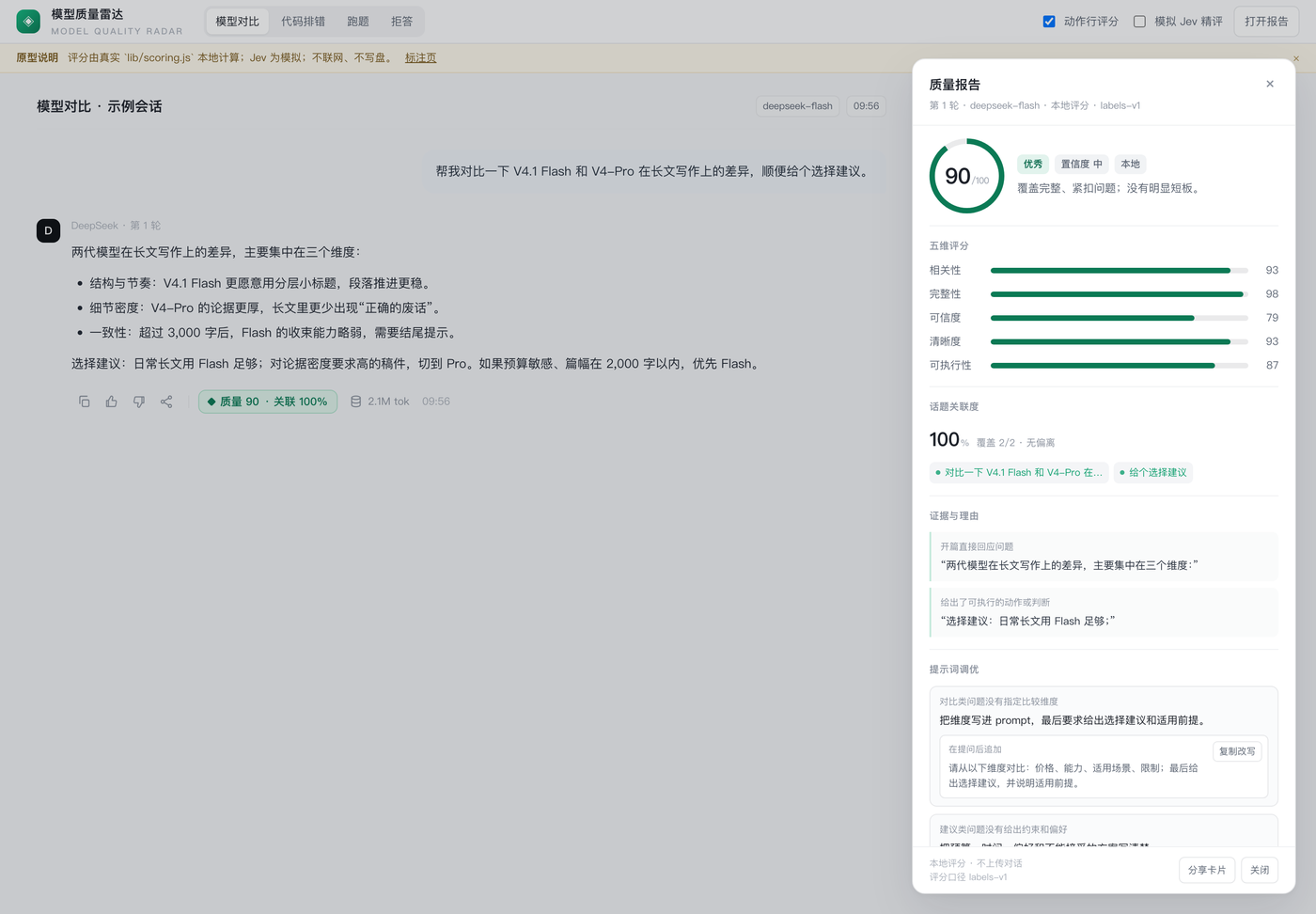Click the user message bubble about V4.1 Flash

click(654, 171)
